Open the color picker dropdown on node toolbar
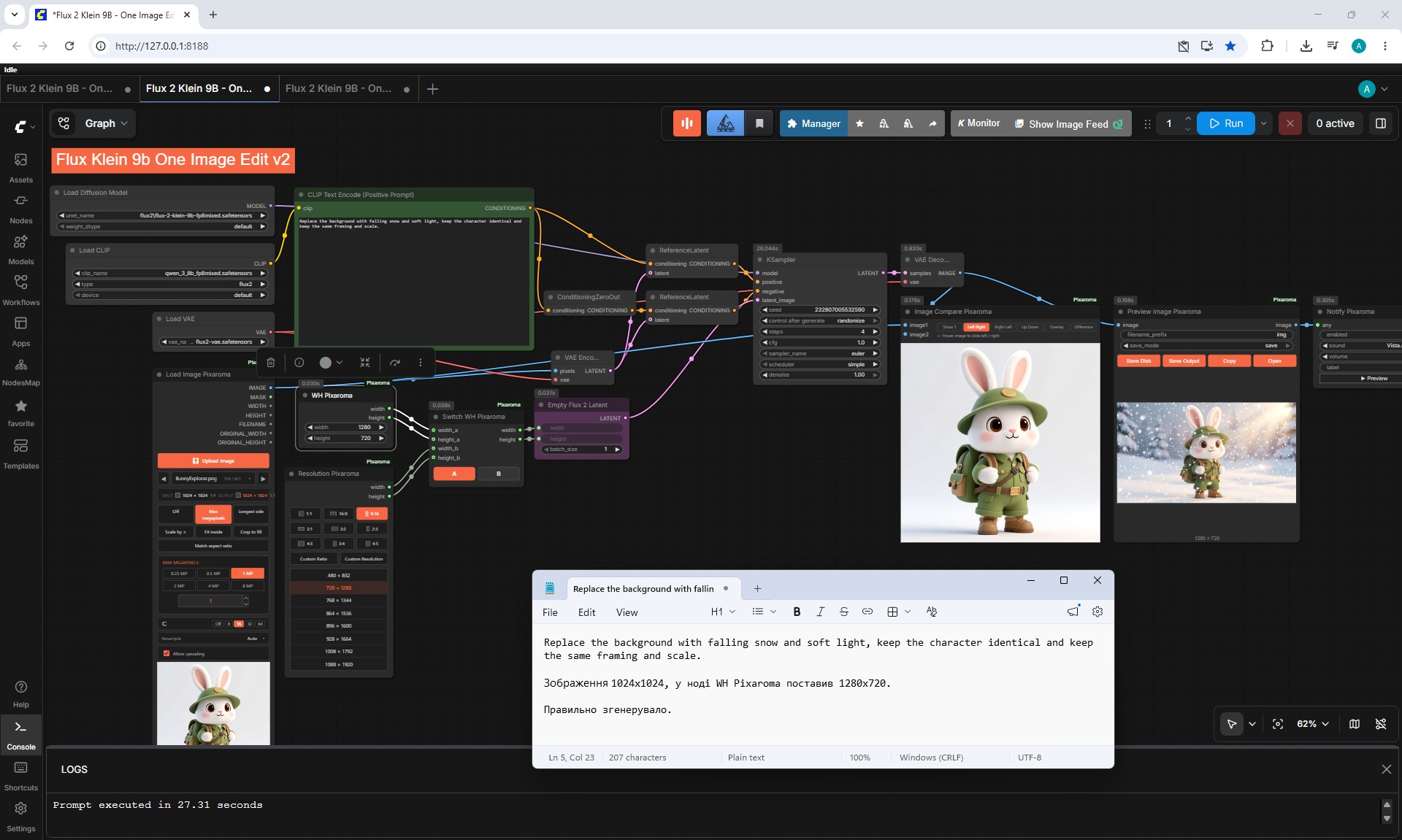The image size is (1402, 840). tap(331, 362)
